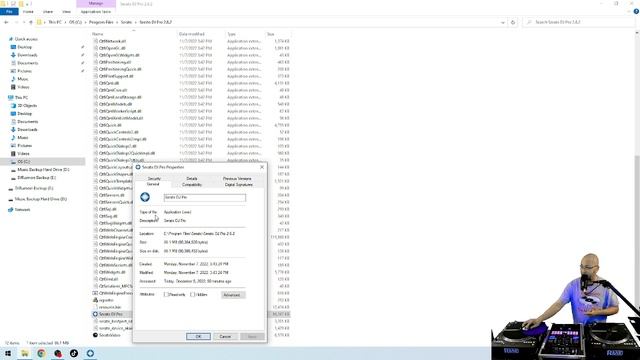Click File Explorer on the taskbar

(24, 353)
